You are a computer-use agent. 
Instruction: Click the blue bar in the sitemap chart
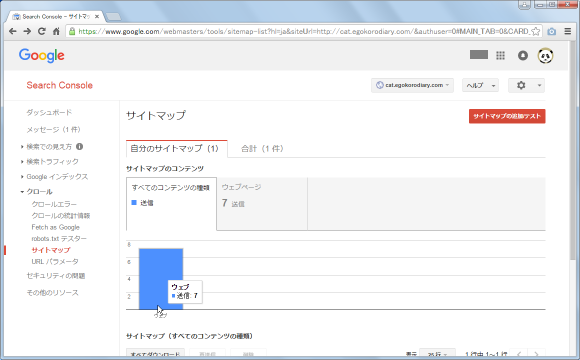click(161, 279)
